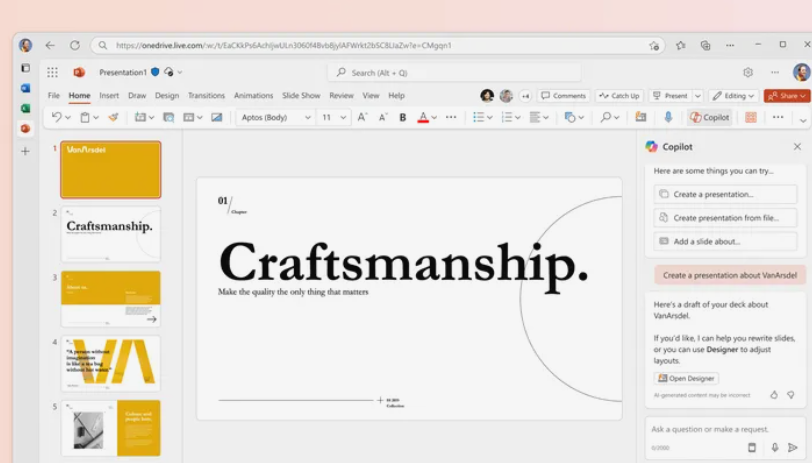The image size is (812, 463).
Task: Expand the font size 11 dropdown
Action: click(332, 117)
